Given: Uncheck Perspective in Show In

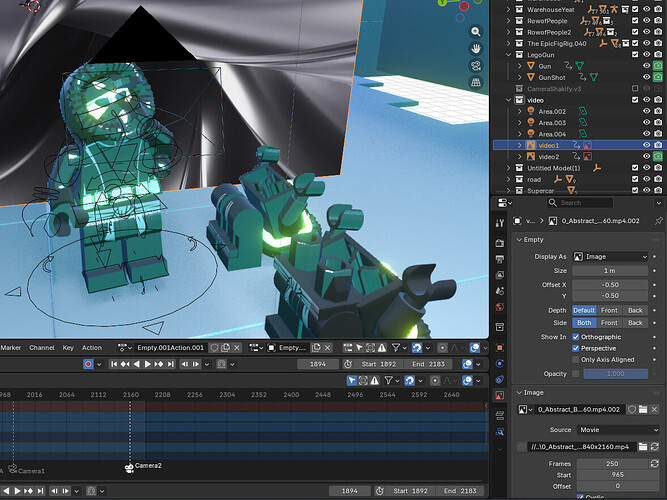Looking at the screenshot, I should click(576, 348).
